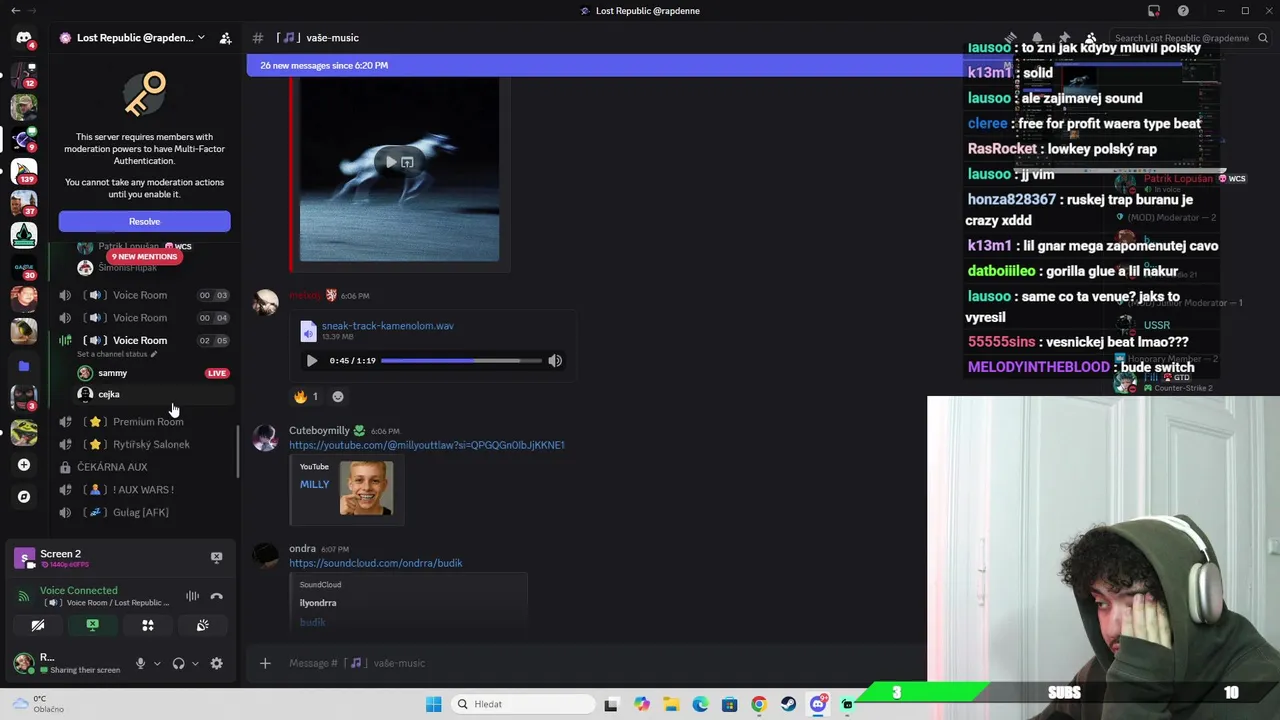Screen dimensions: 1280x720
Task: Set a channel status
Action: click(117, 354)
